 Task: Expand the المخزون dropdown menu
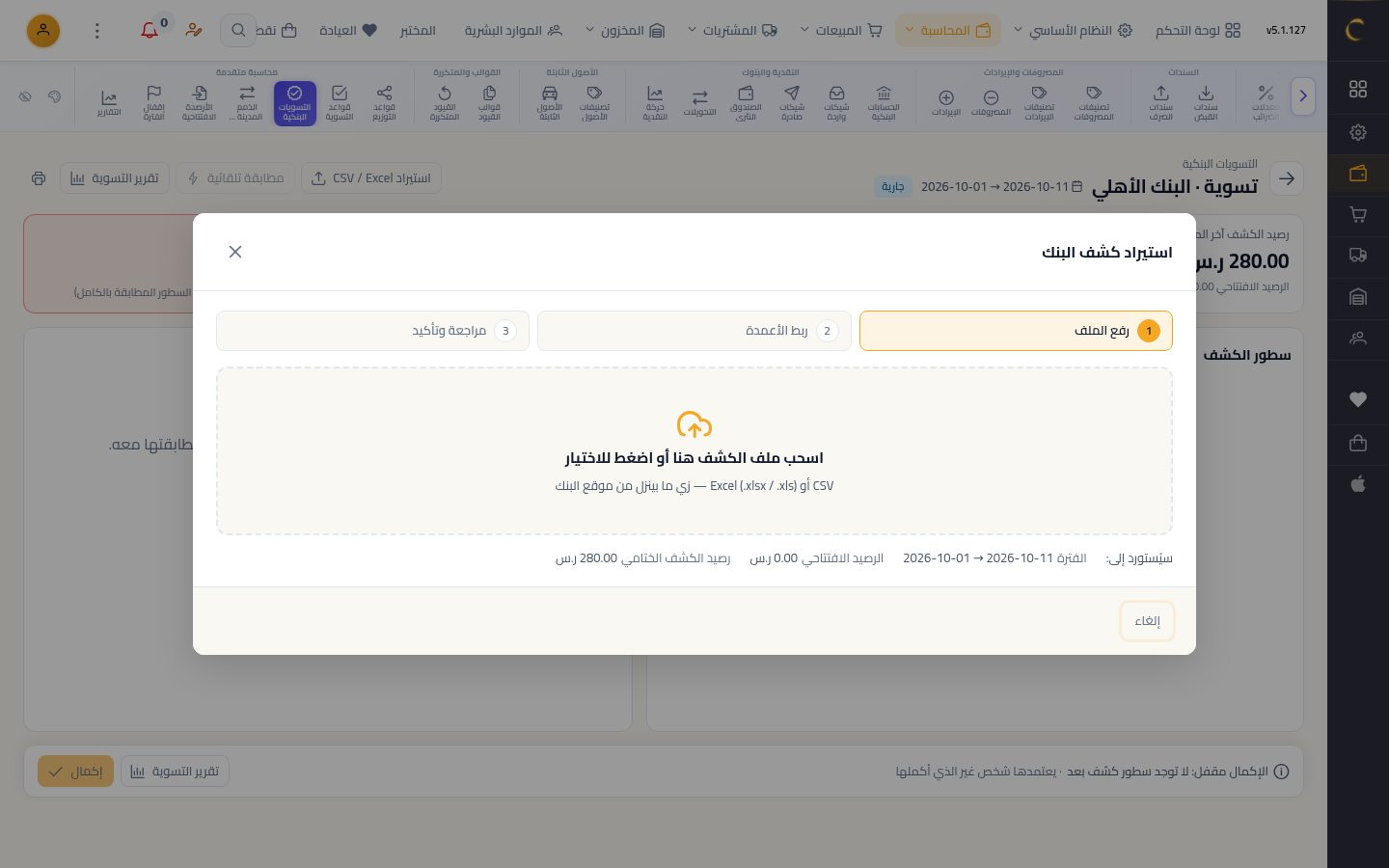(x=625, y=31)
